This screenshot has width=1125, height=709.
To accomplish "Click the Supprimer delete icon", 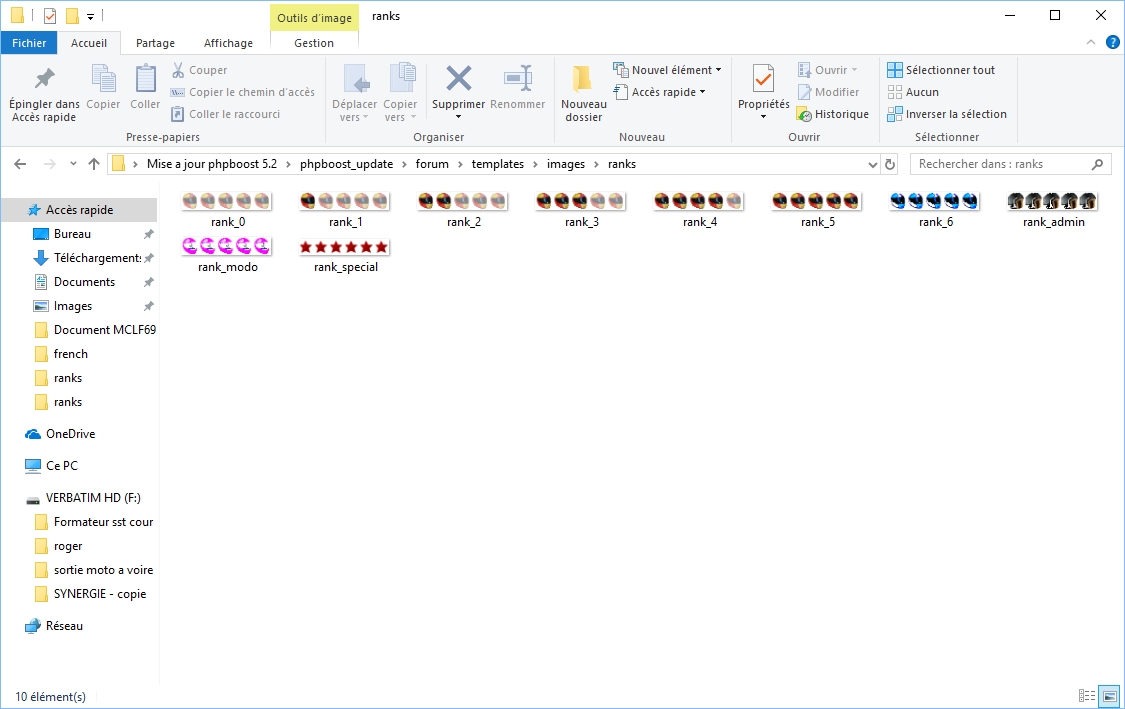I will tap(458, 80).
